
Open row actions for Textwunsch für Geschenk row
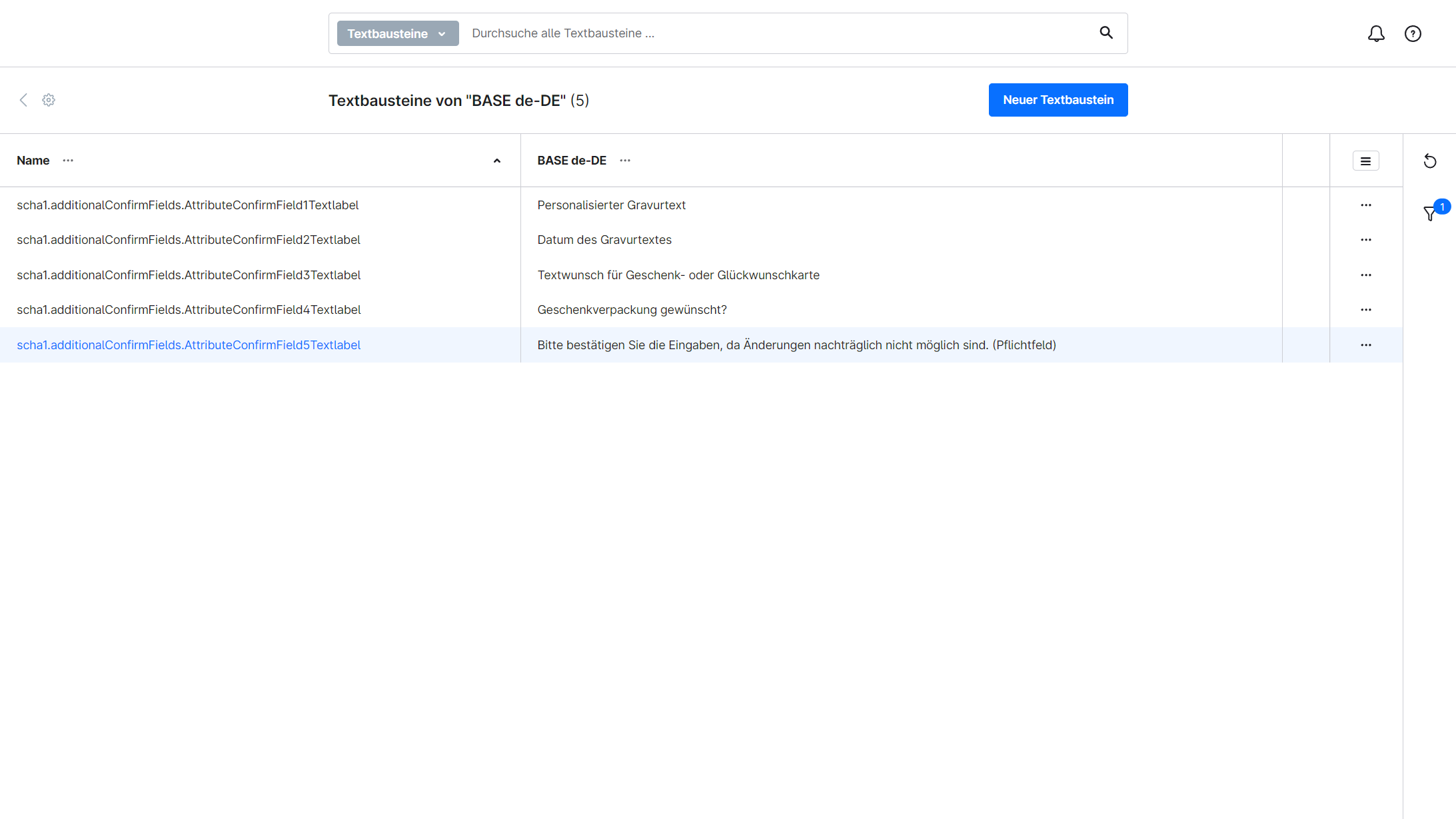[x=1366, y=275]
